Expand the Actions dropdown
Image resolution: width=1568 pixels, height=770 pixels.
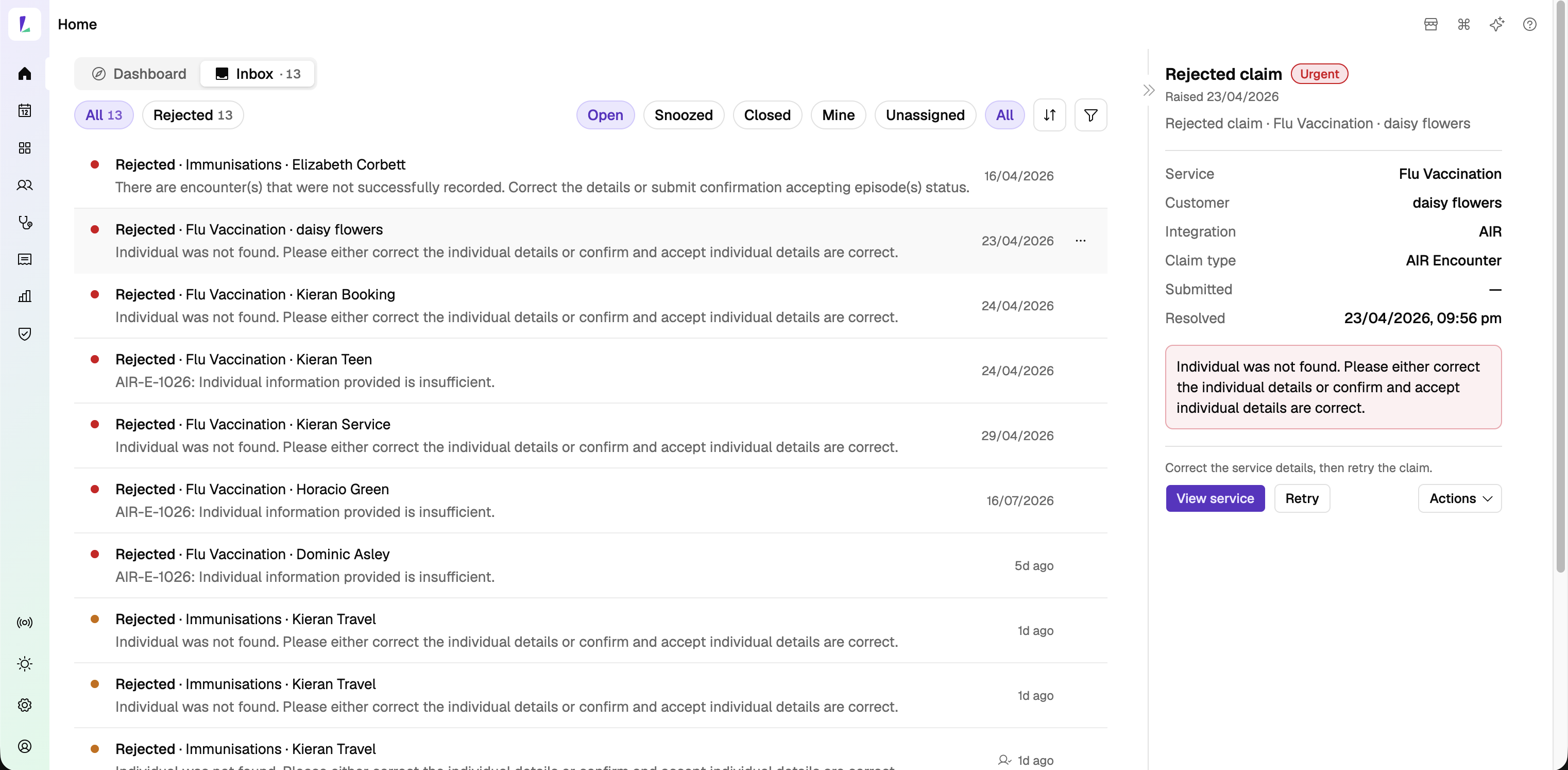click(x=1460, y=498)
